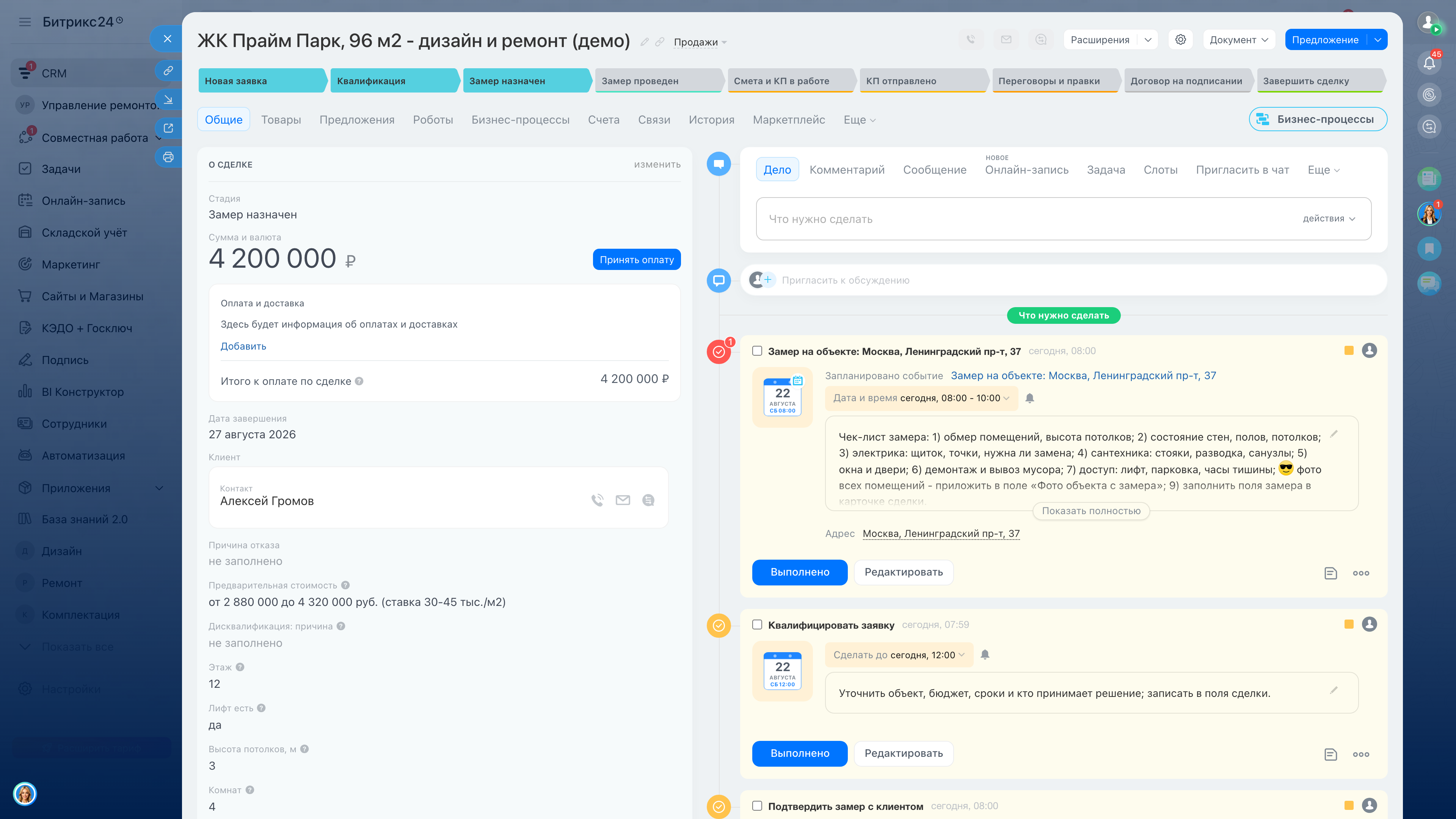Change the Дата и время сегодня, 08:00 - 10:00 dropdown
This screenshot has height=819, width=1456.
[x=921, y=398]
